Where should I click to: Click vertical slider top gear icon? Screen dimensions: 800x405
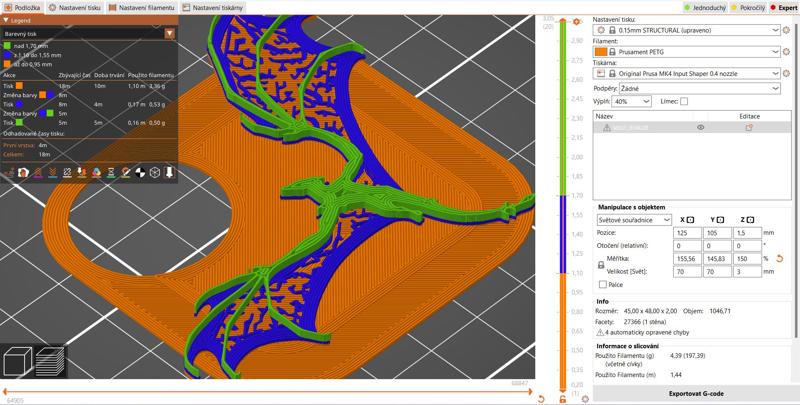pyautogui.click(x=577, y=21)
